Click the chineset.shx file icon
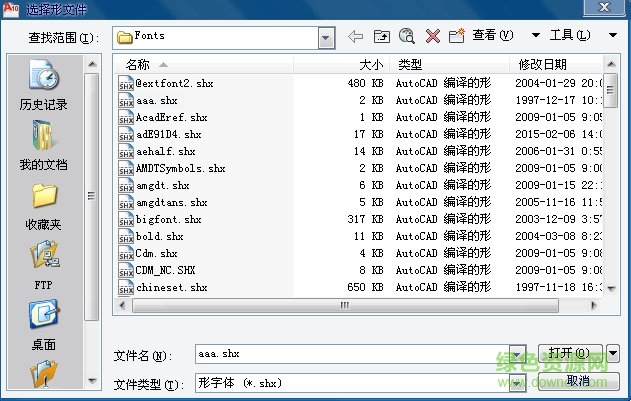Screen dimensions: 631x401 point(126,287)
